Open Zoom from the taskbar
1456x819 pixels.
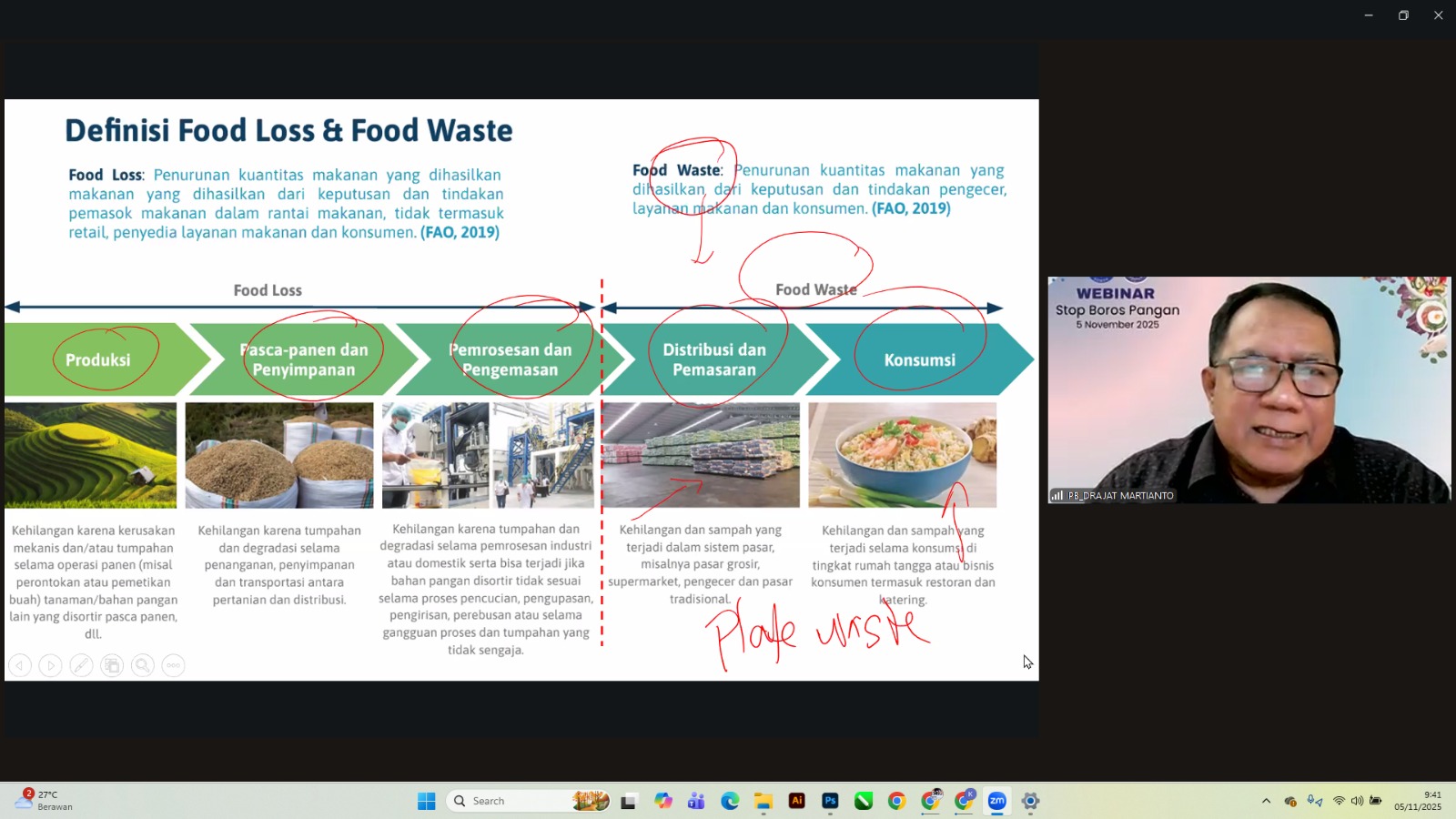997,801
